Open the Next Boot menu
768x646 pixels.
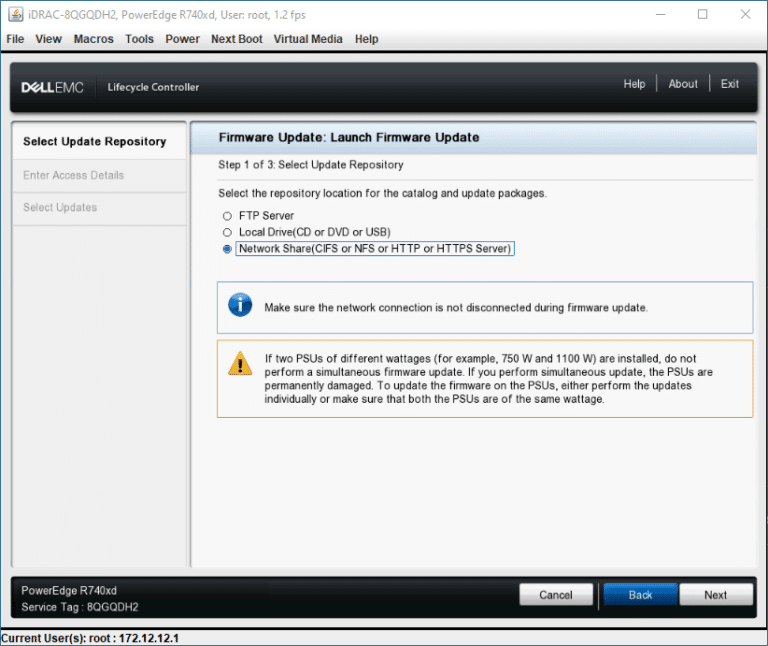click(x=237, y=39)
